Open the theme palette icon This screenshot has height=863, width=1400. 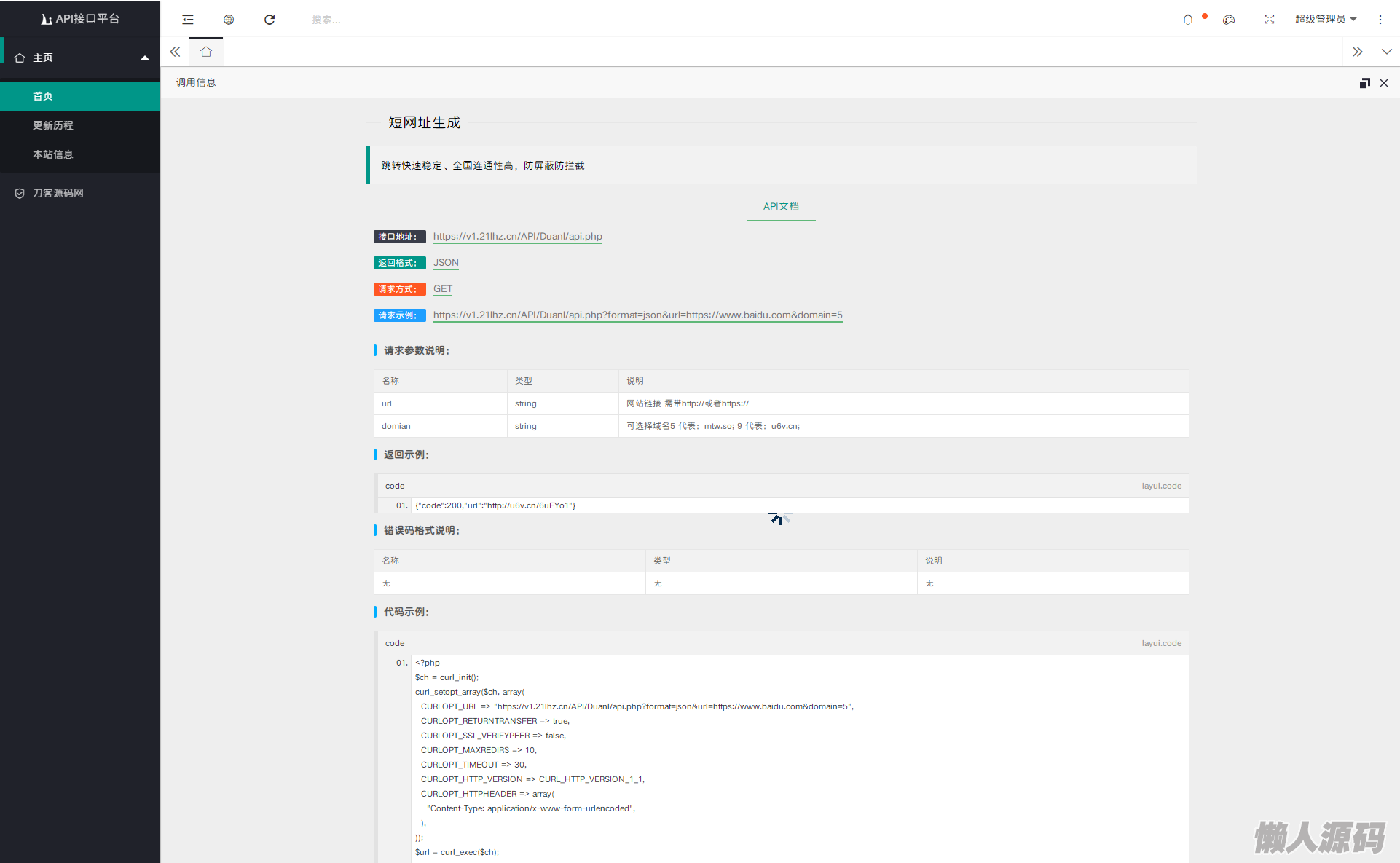(x=1229, y=20)
